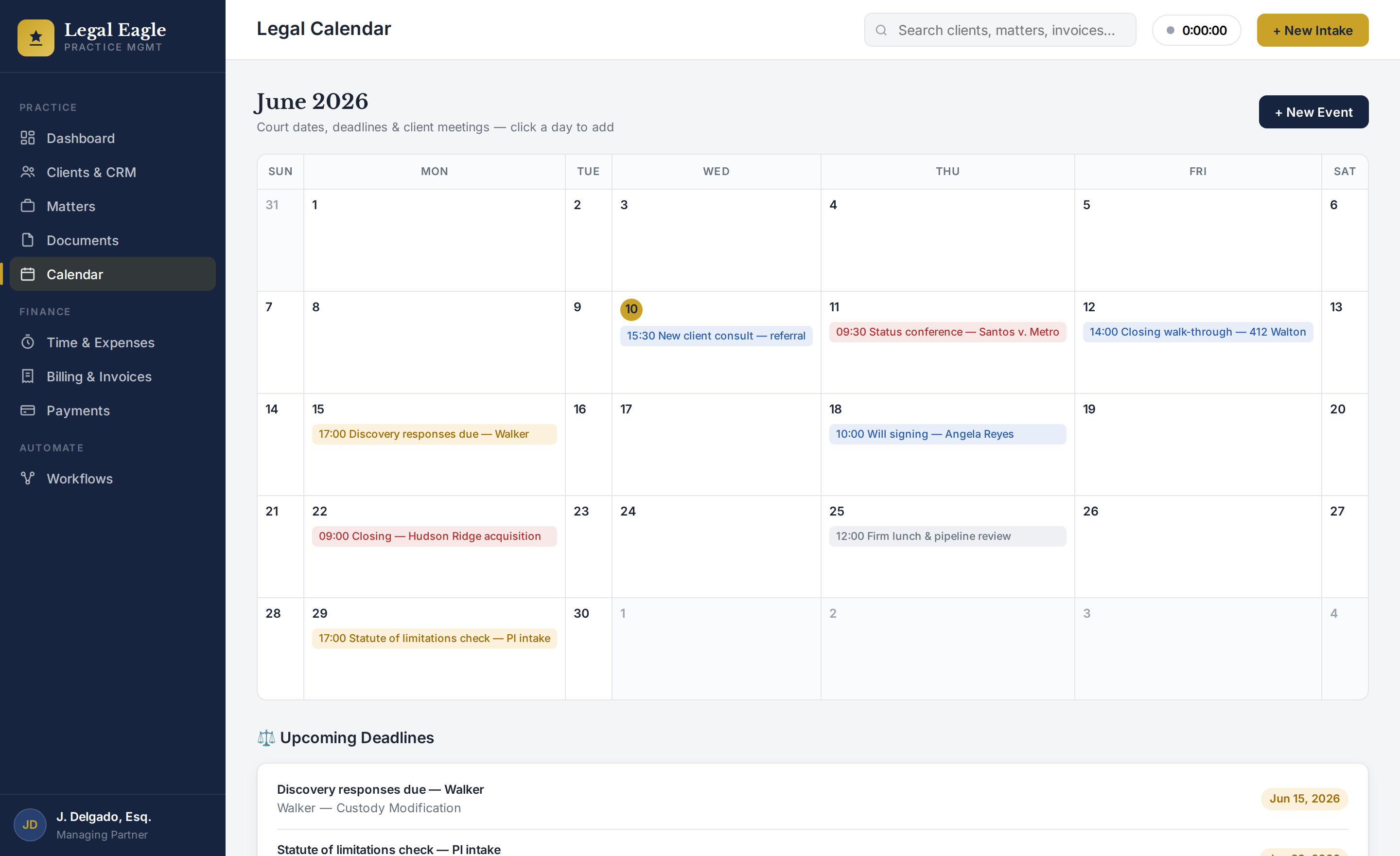
Task: Select June 17 day cell
Action: click(716, 445)
